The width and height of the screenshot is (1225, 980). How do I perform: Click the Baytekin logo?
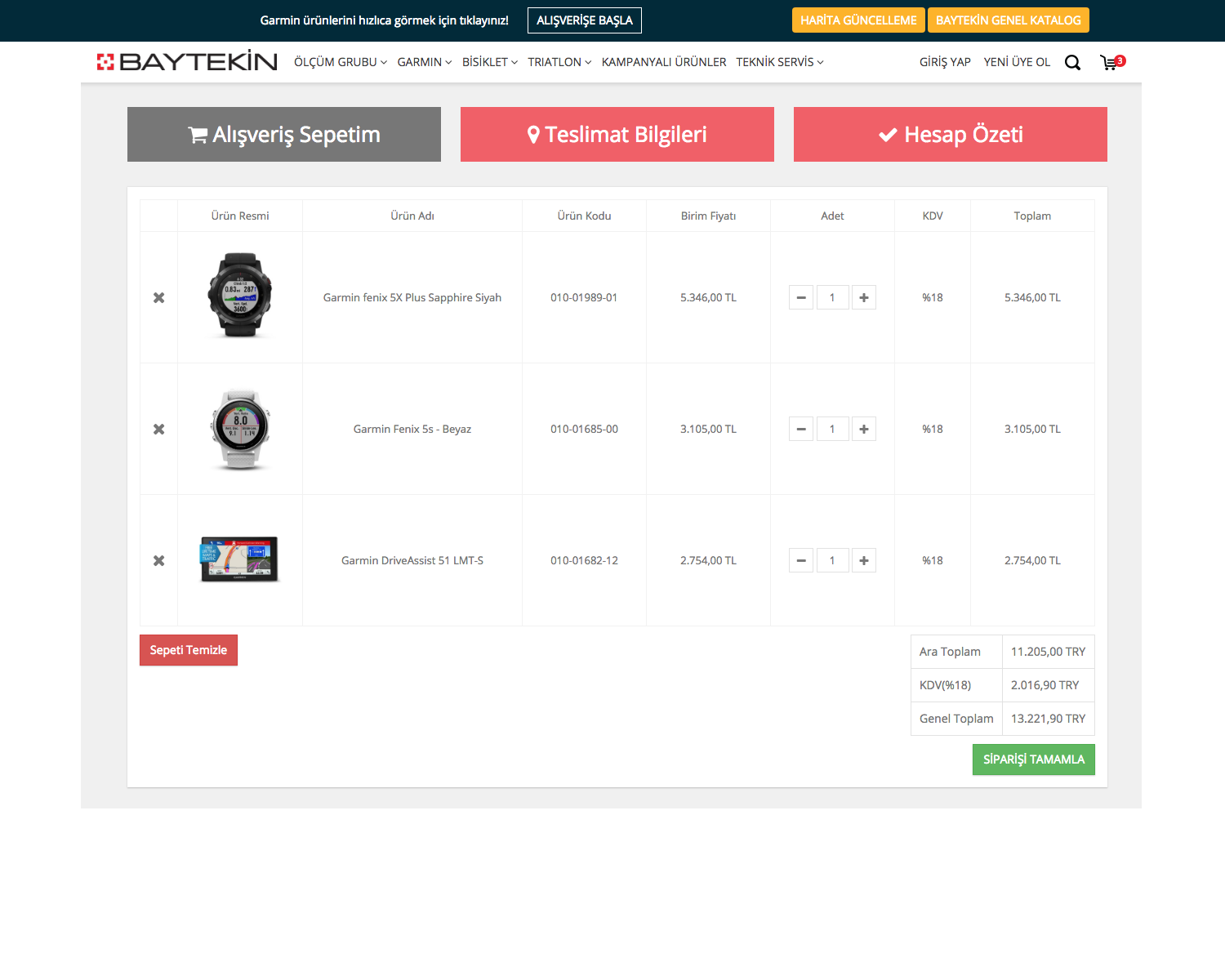(187, 62)
